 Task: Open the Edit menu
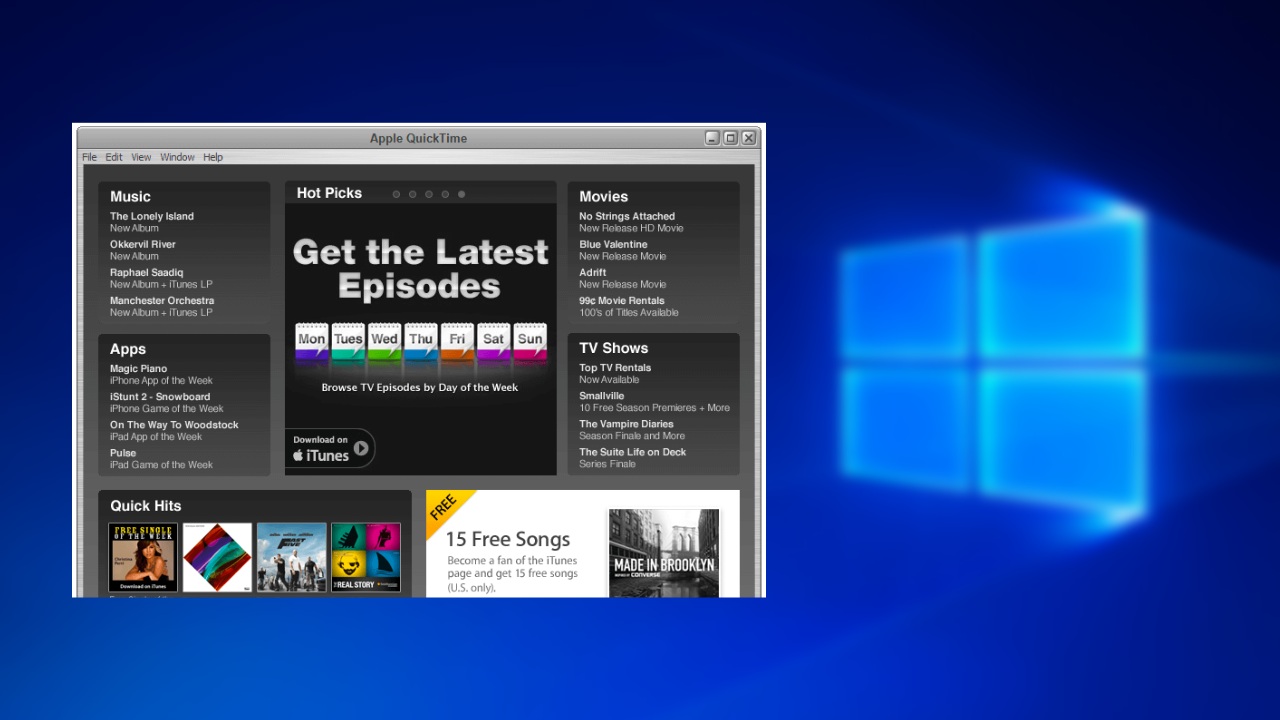coord(114,157)
